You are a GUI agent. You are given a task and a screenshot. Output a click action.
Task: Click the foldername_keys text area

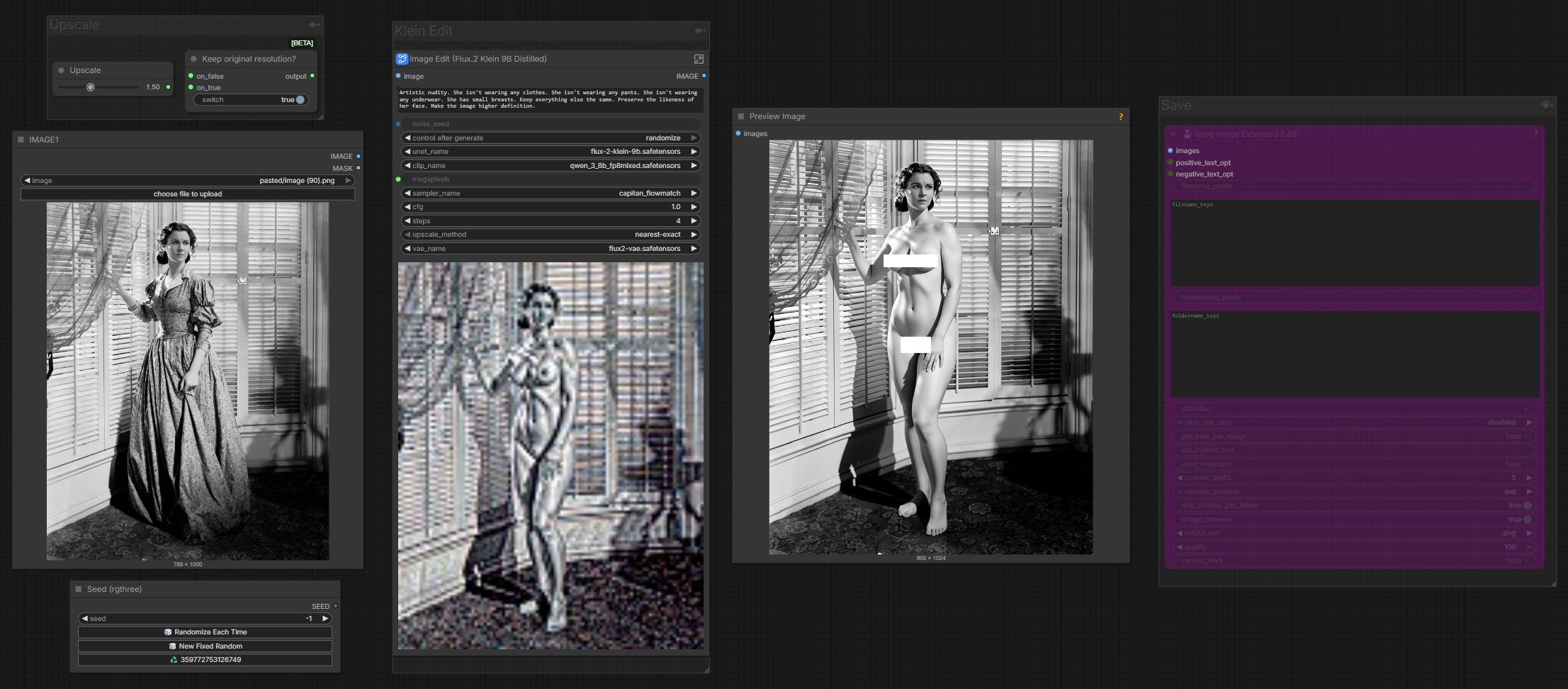[x=1354, y=354]
